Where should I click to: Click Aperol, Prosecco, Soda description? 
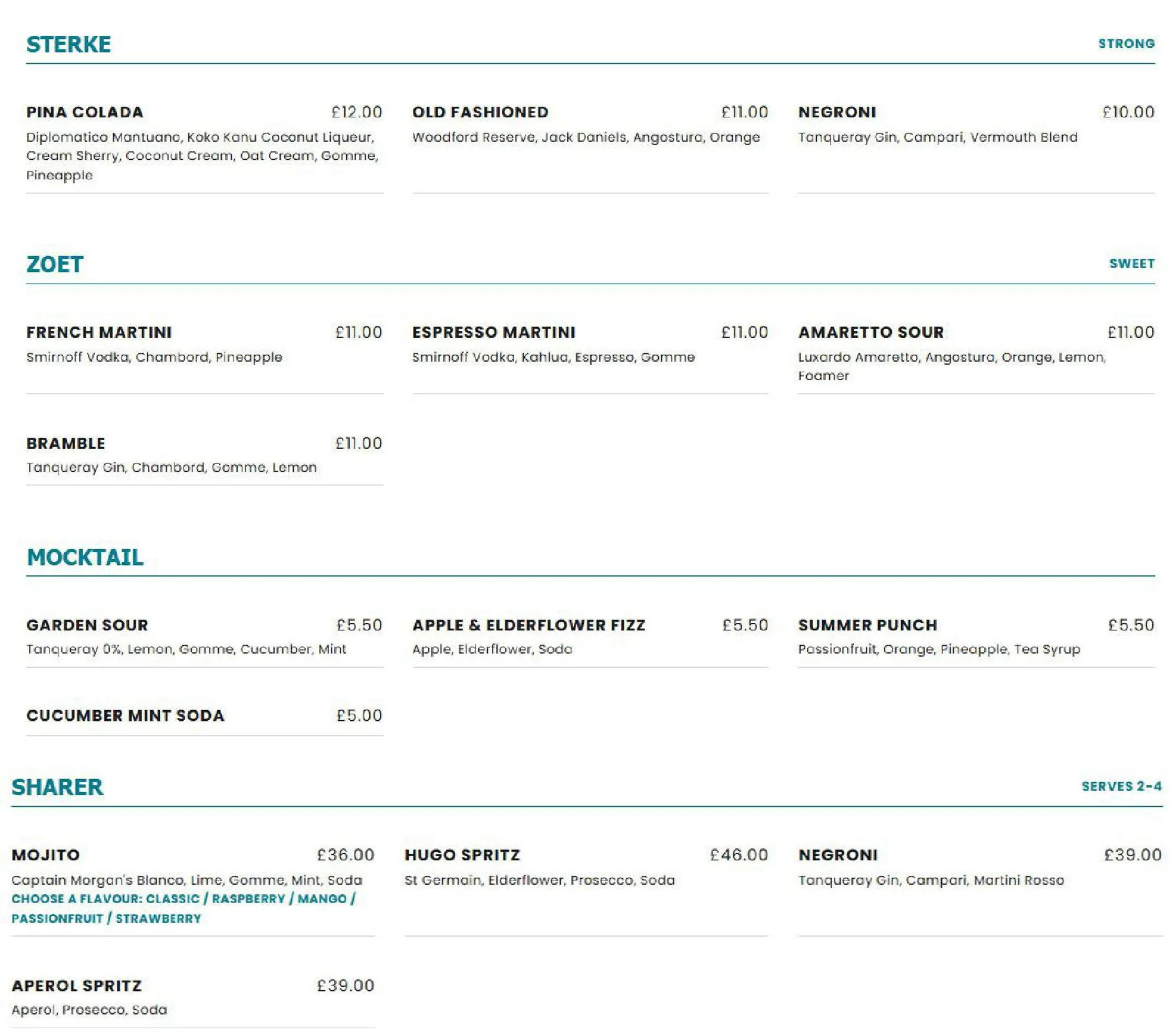coord(89,1010)
